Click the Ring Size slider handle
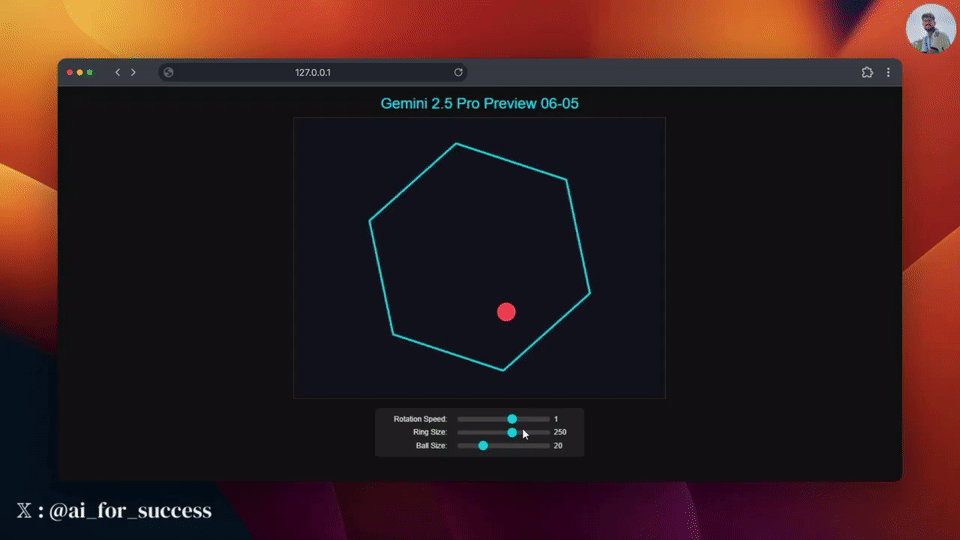Image resolution: width=960 pixels, height=540 pixels. tap(512, 432)
